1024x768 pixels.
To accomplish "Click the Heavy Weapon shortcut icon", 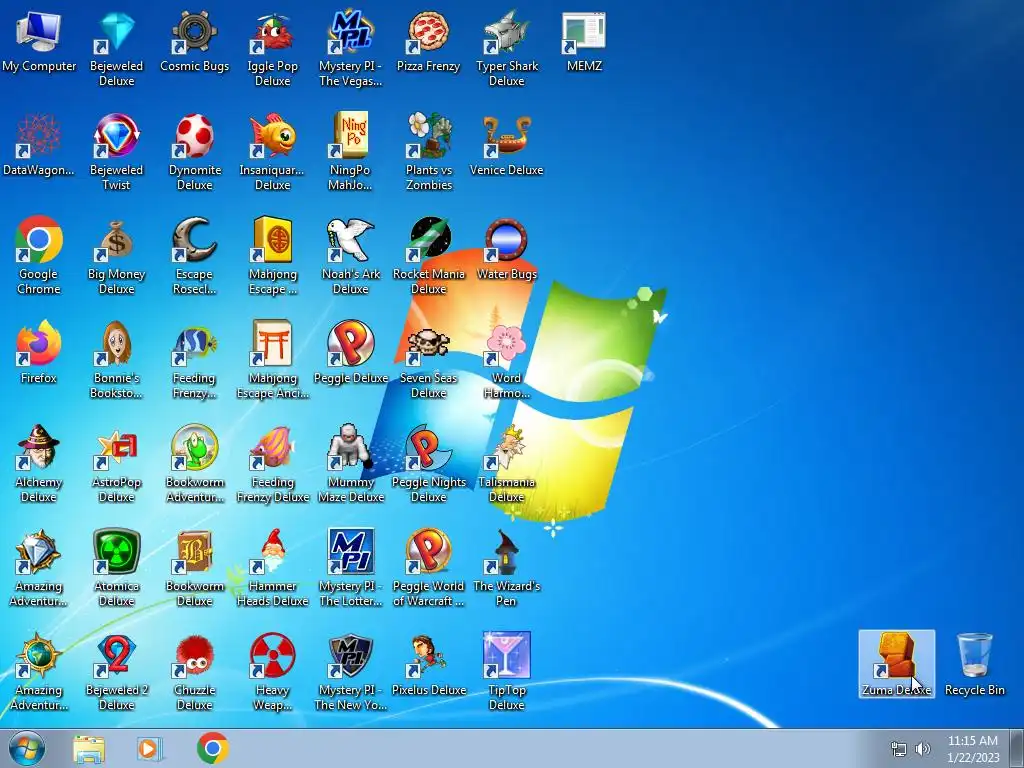I will coord(272,656).
